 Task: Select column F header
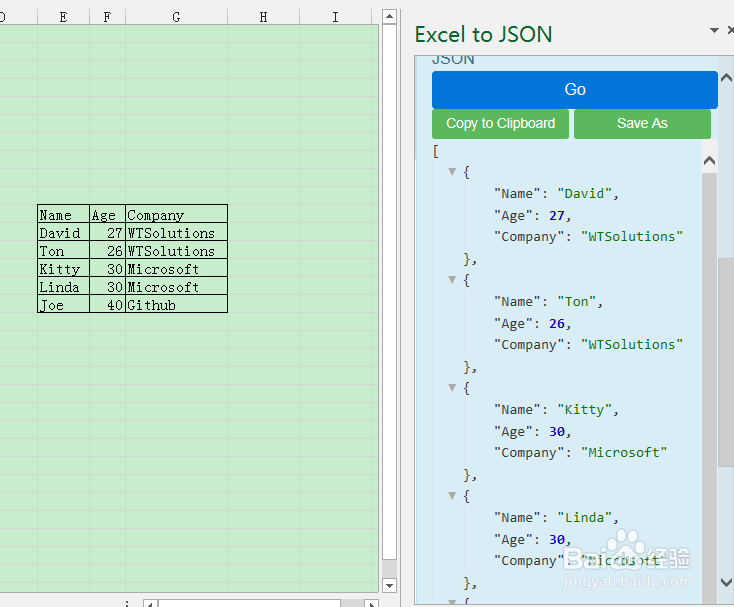(x=107, y=17)
